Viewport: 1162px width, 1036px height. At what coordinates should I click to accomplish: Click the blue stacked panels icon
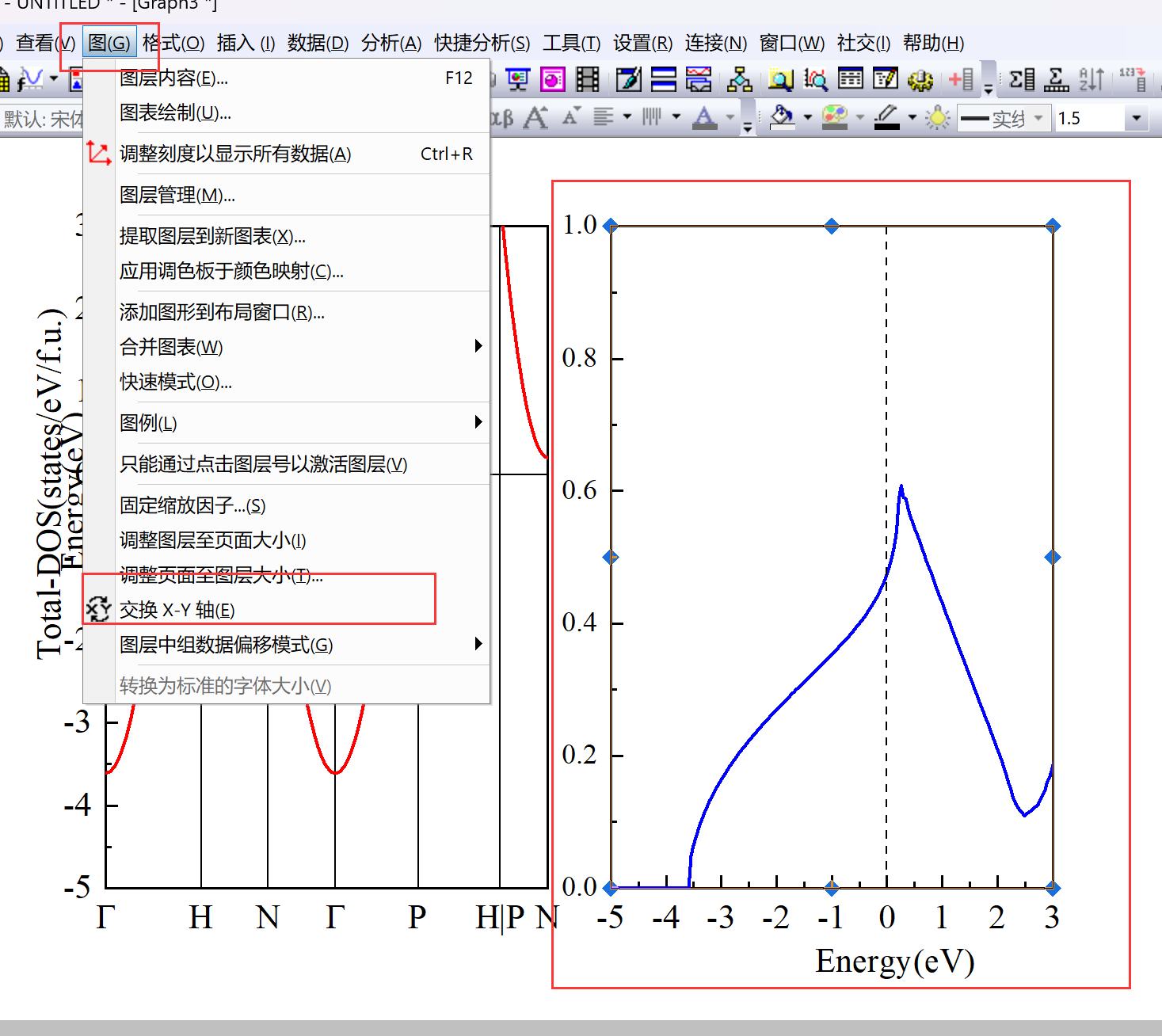point(664,79)
